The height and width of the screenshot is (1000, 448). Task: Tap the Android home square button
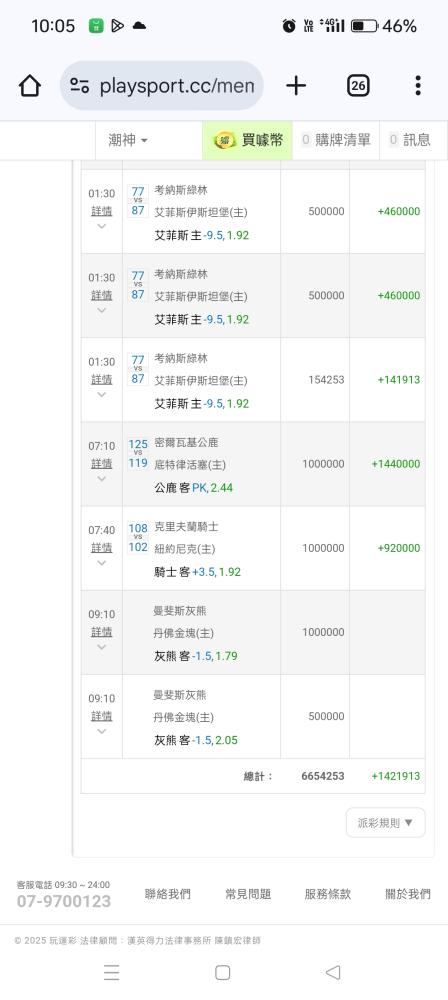(223, 972)
